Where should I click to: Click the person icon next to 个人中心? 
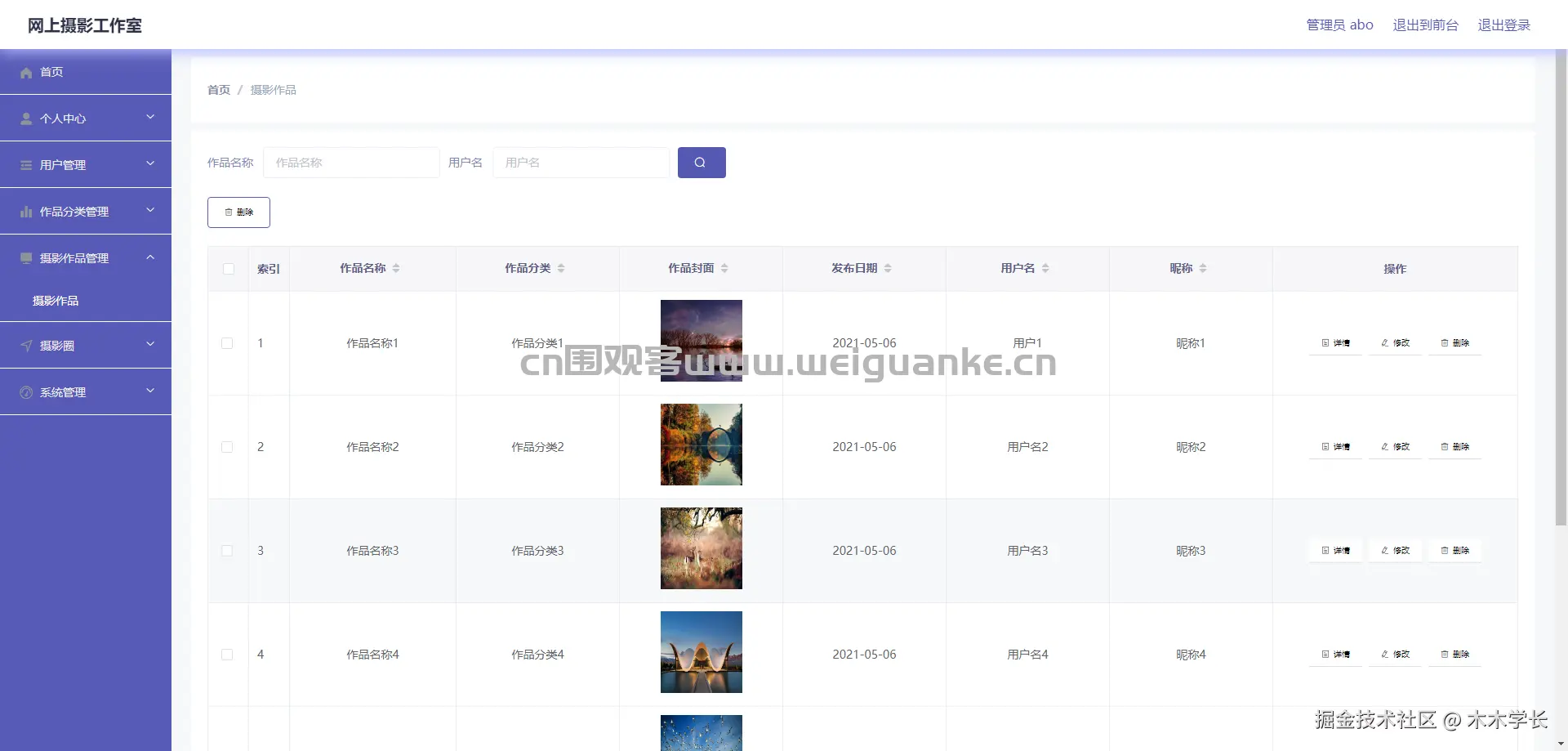[26, 118]
